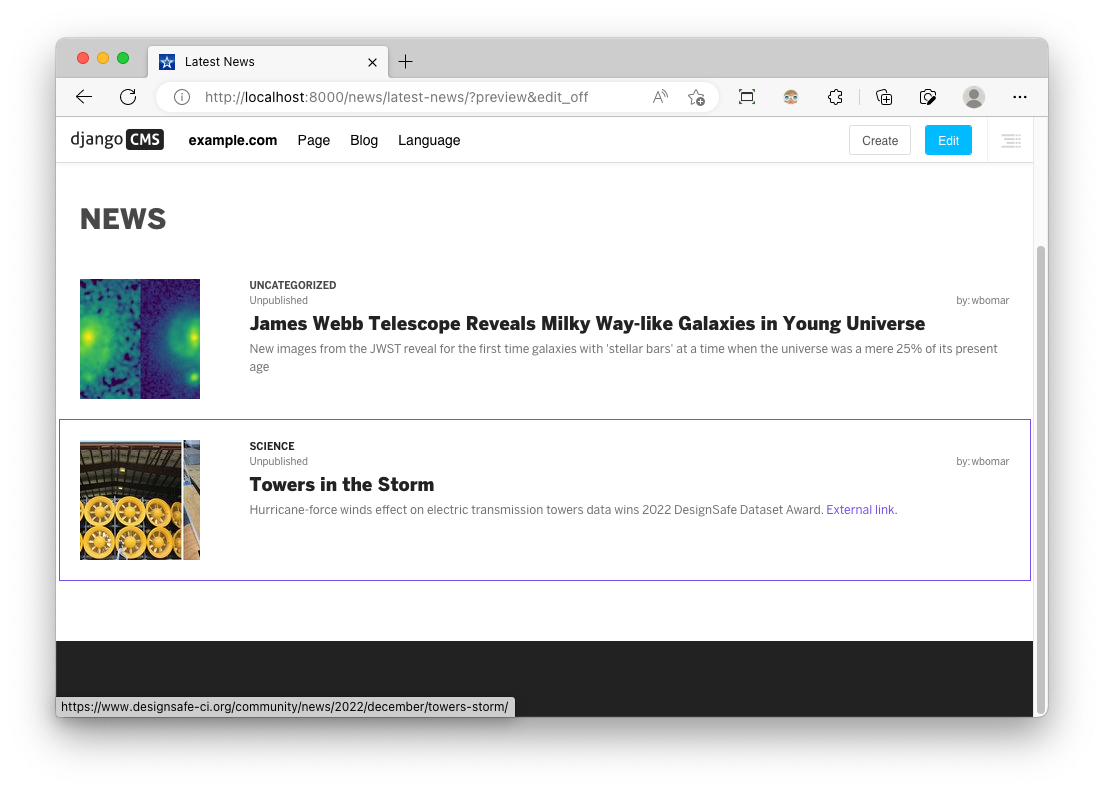Open the Collections icon

point(884,97)
